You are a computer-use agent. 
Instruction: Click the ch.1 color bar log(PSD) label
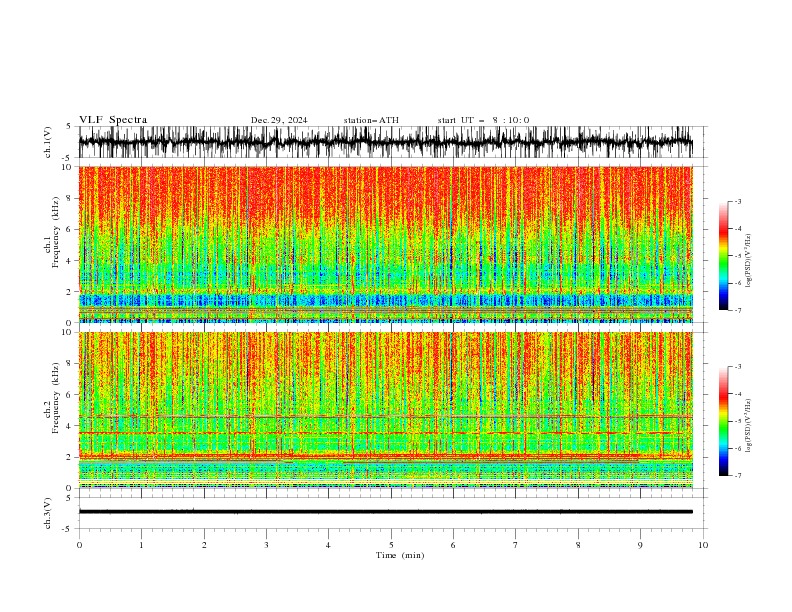click(x=748, y=261)
